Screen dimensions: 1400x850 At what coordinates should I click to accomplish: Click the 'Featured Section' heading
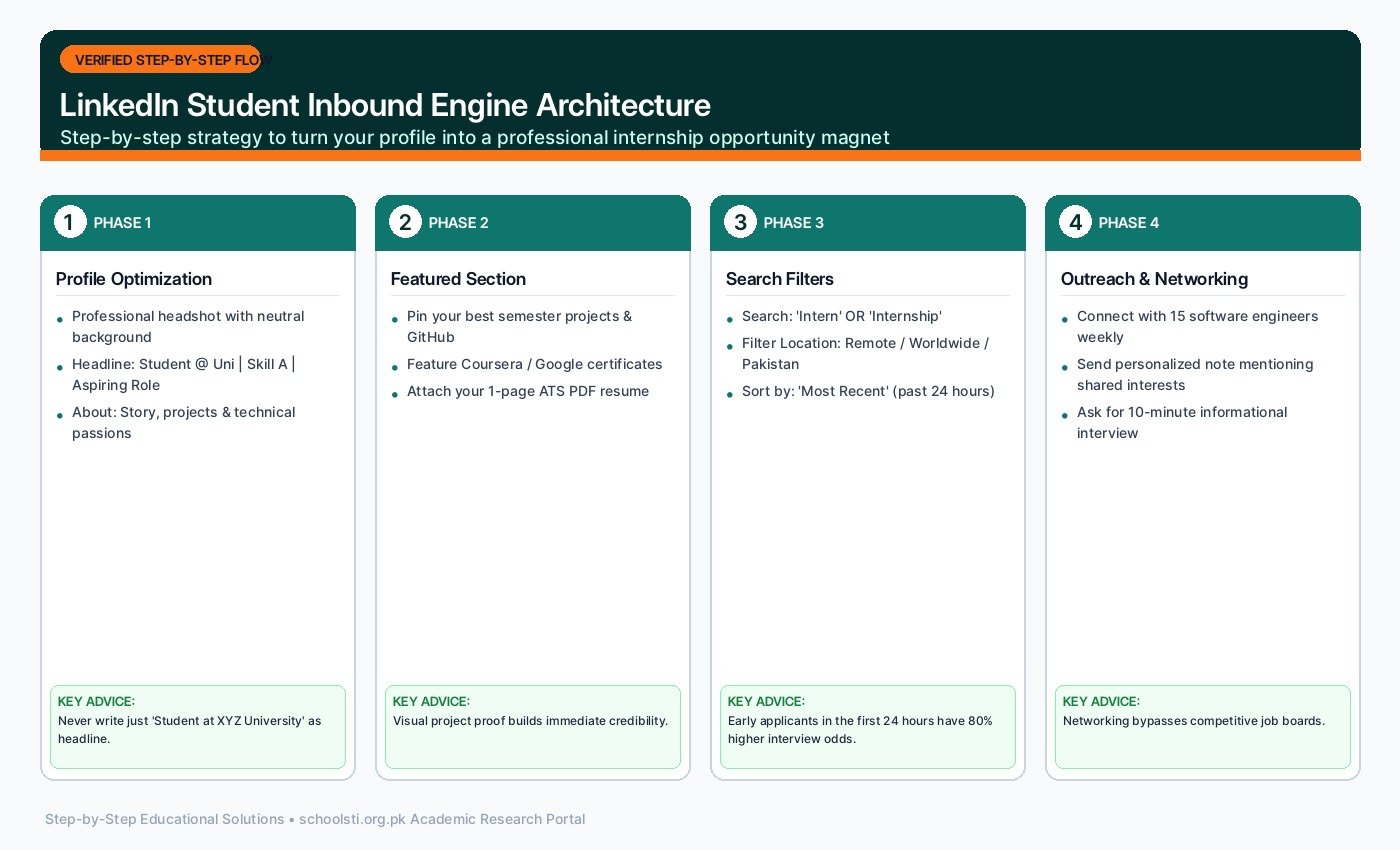458,279
